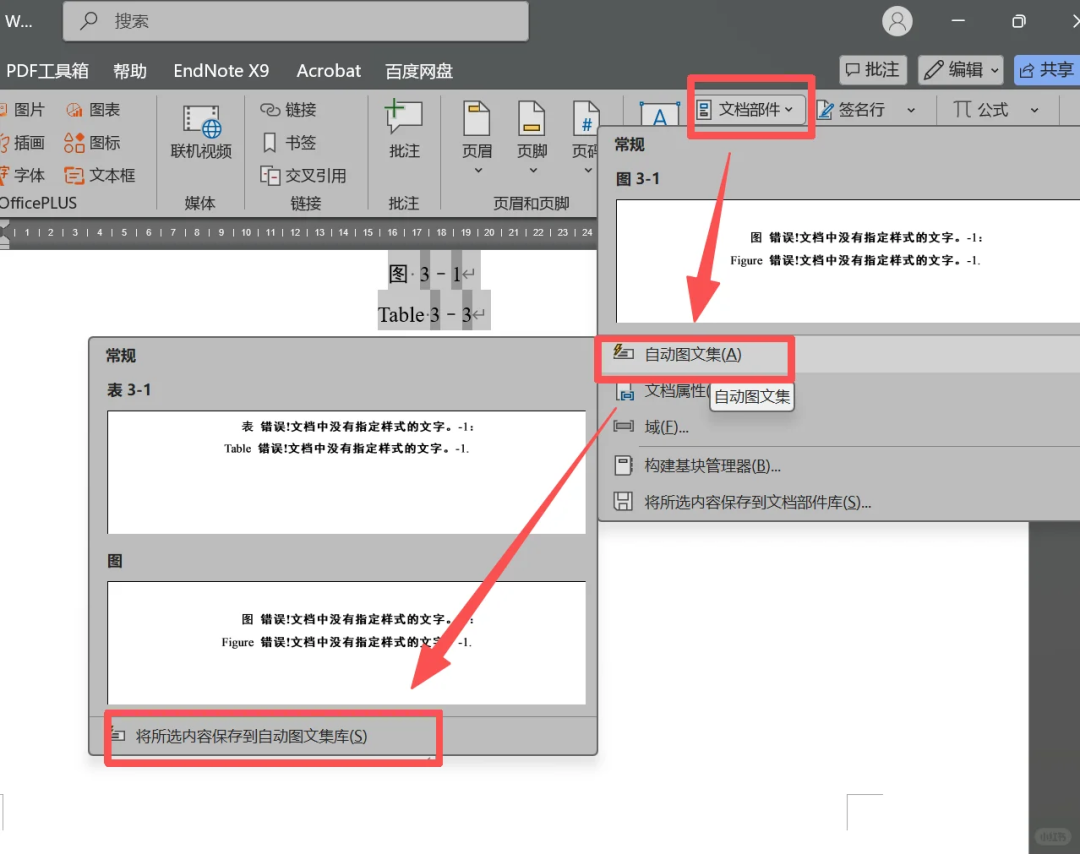The image size is (1080, 854).
Task: Open the 链接 link tool
Action: click(289, 110)
